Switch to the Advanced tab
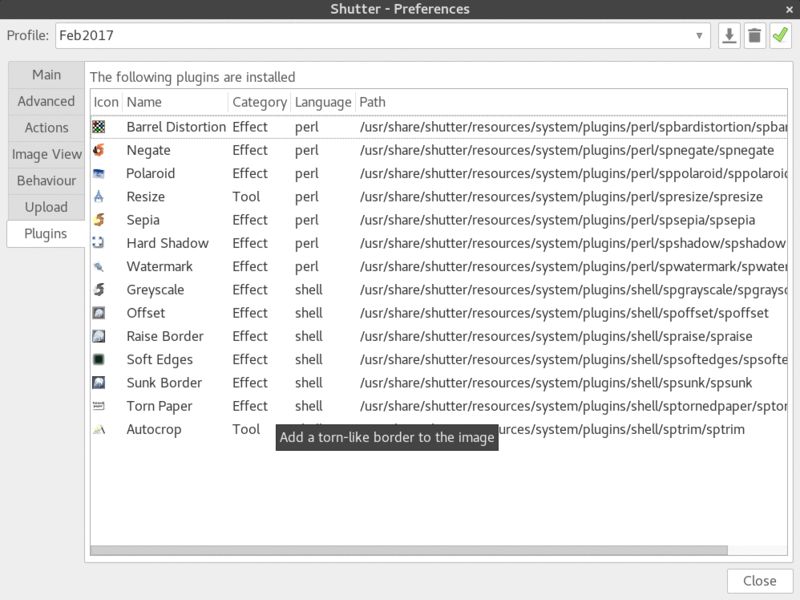Viewport: 800px width, 600px height. coord(46,102)
